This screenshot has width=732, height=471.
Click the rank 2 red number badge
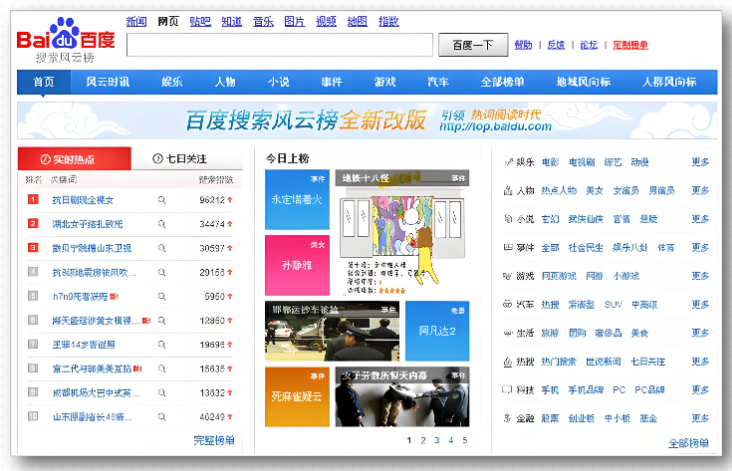pos(33,223)
